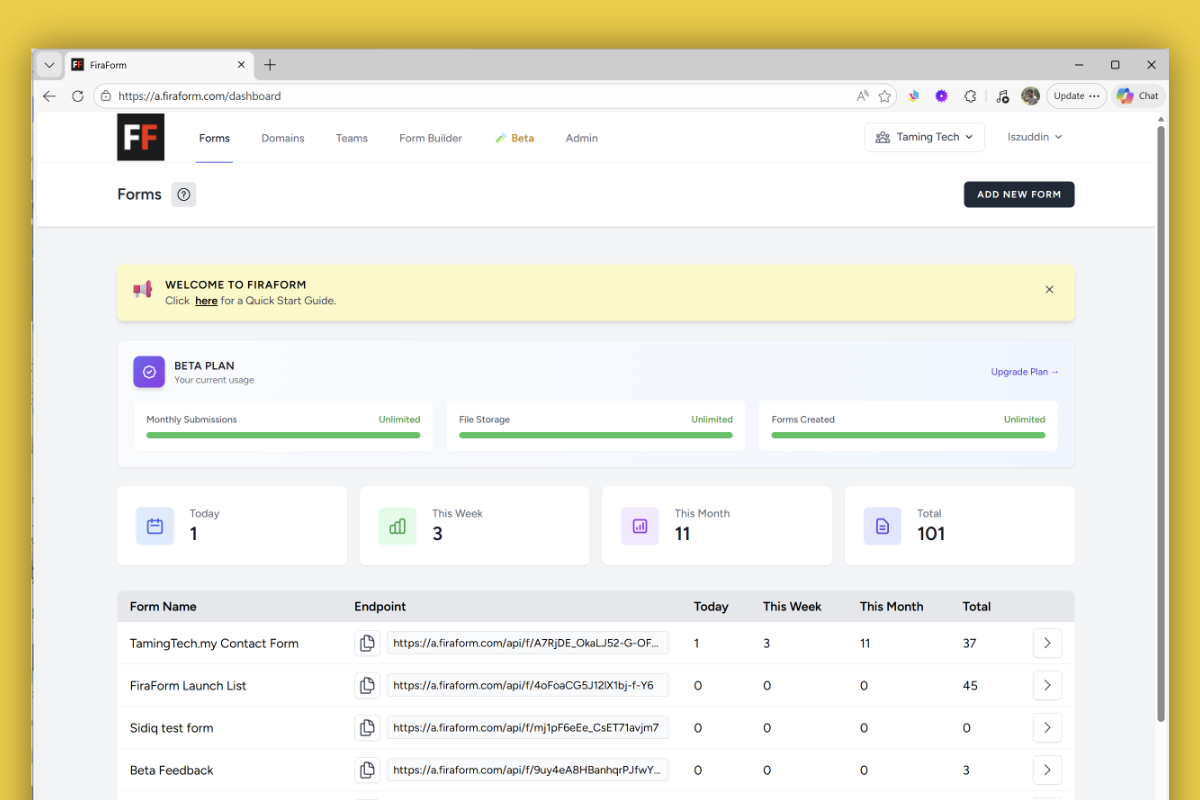Image resolution: width=1200 pixels, height=800 pixels.
Task: Click the Today calendar stat icon
Action: click(155, 525)
